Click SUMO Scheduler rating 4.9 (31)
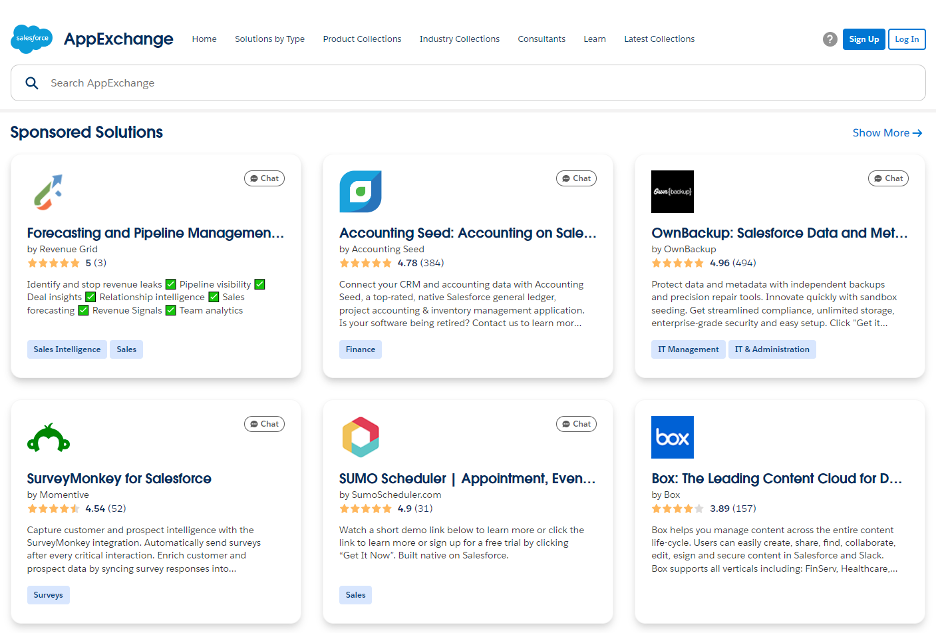Viewport: 936px width, 634px height. tap(386, 509)
